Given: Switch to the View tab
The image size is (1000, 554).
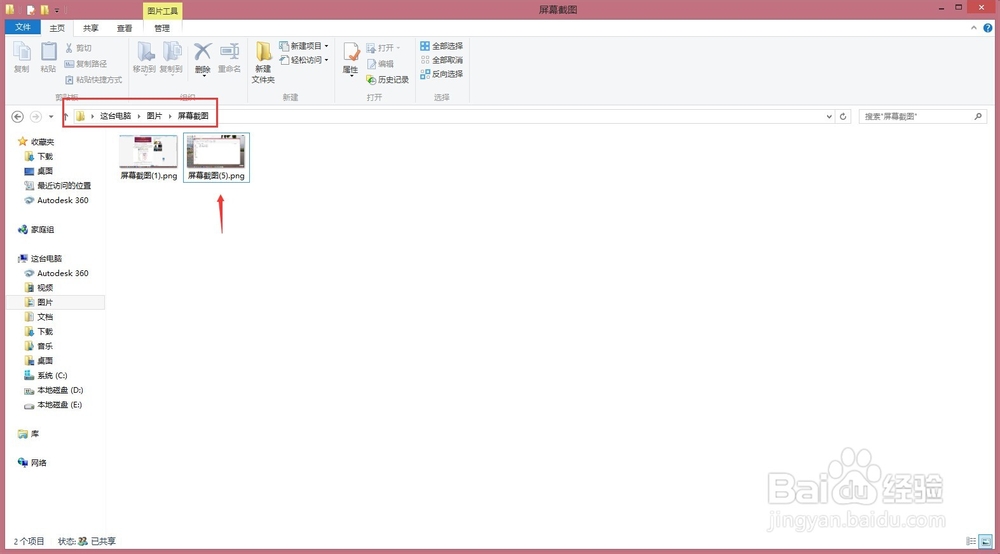Looking at the screenshot, I should pyautogui.click(x=124, y=28).
